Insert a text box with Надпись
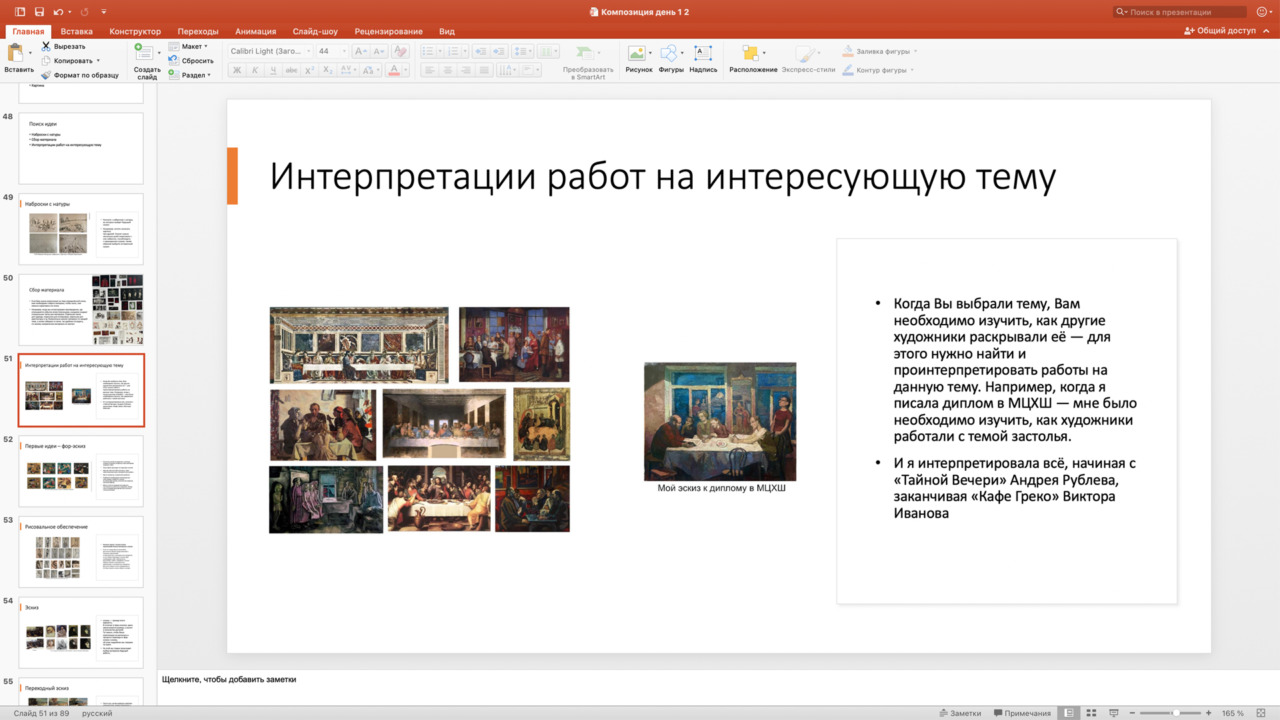This screenshot has height=720, width=1280. tap(703, 59)
